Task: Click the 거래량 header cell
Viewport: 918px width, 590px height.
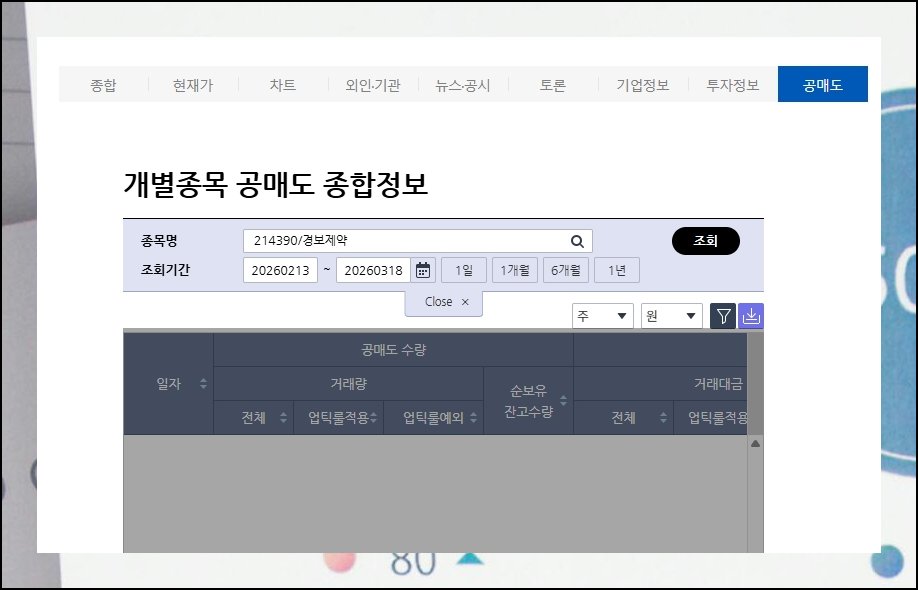Action: coord(349,384)
